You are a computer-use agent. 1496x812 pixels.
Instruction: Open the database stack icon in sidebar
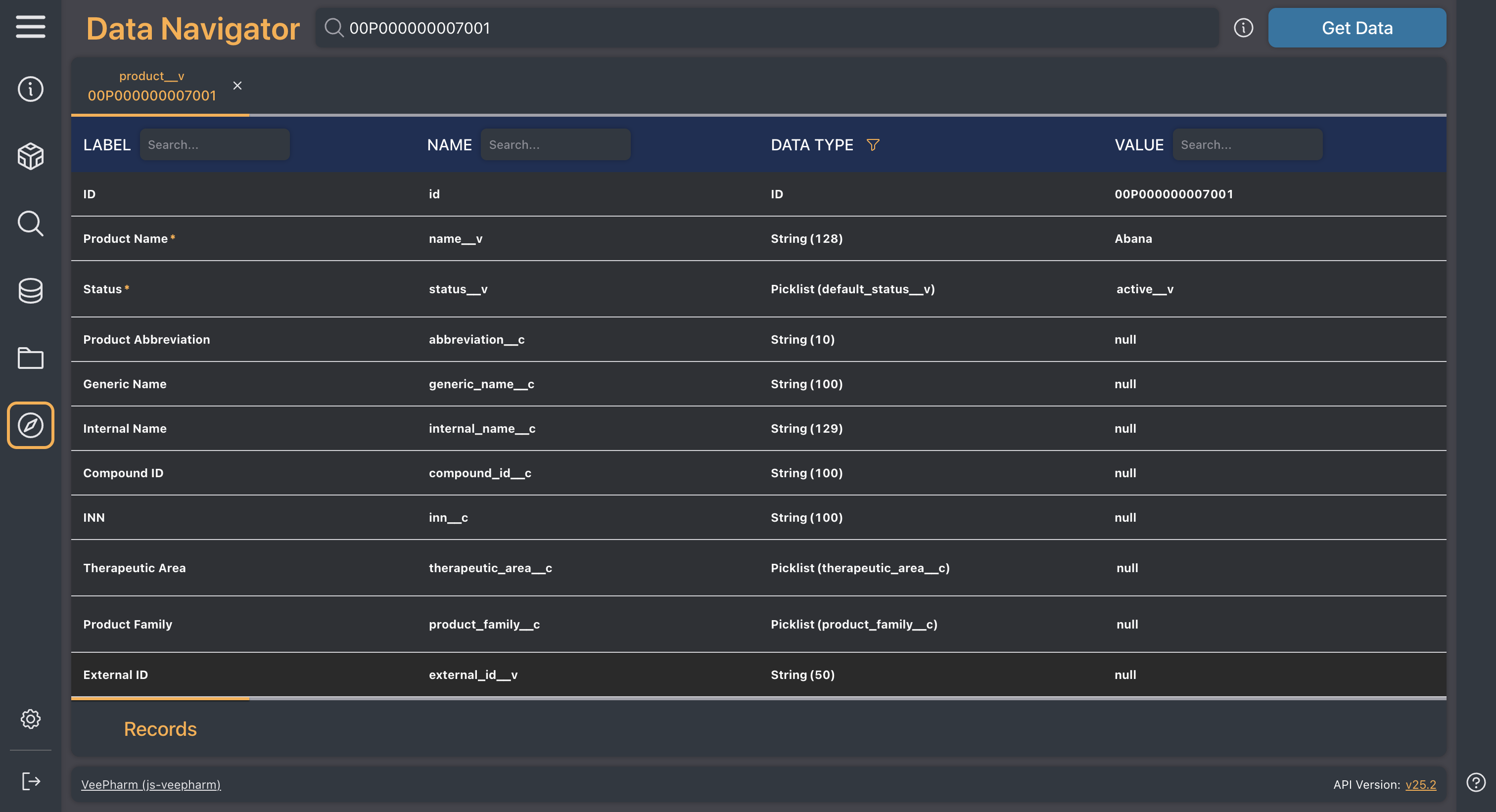30,291
